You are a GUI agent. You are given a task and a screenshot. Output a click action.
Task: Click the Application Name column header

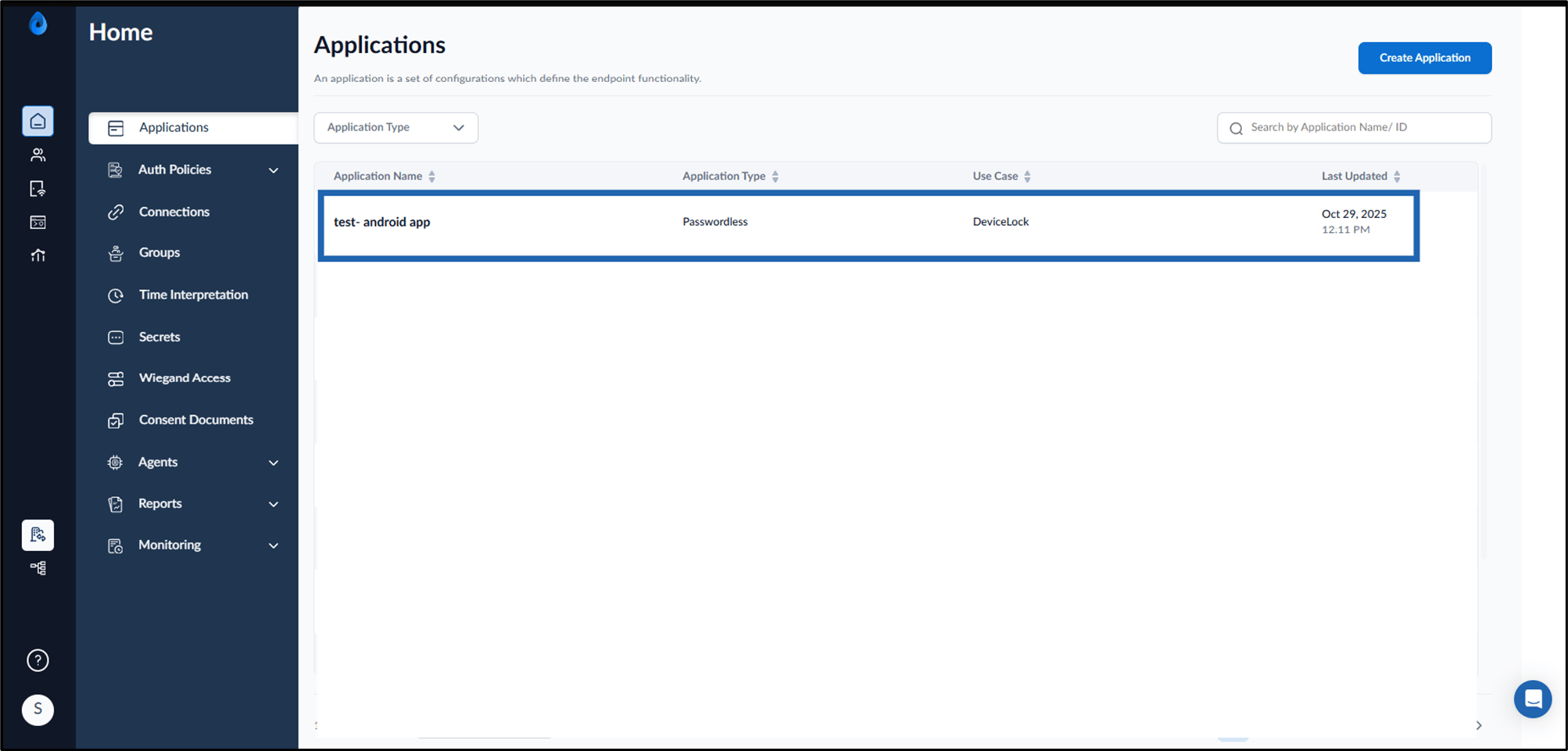[x=378, y=177]
